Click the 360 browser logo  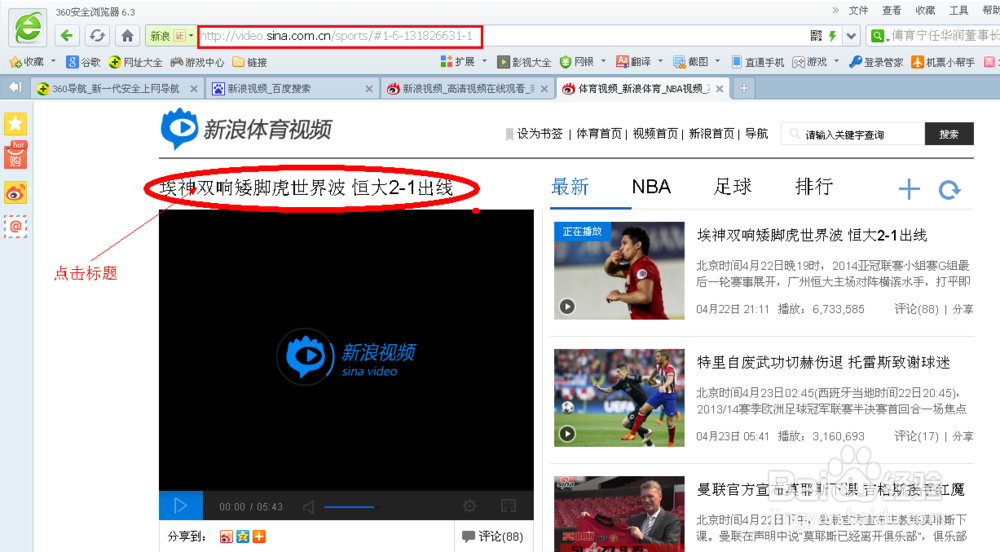click(27, 27)
